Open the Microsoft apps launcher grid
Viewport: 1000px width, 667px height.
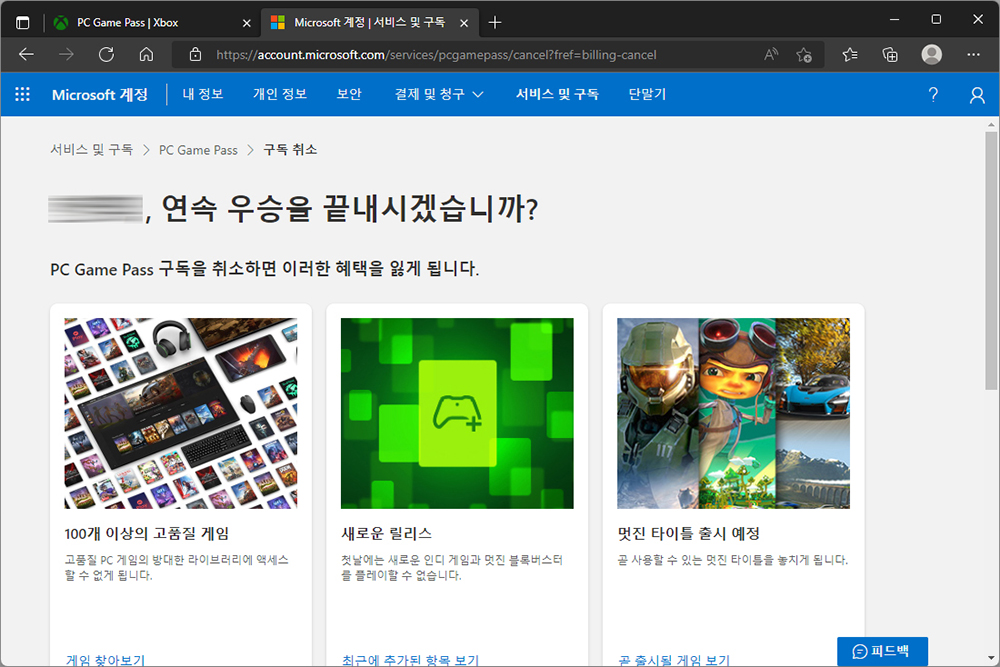(22, 94)
